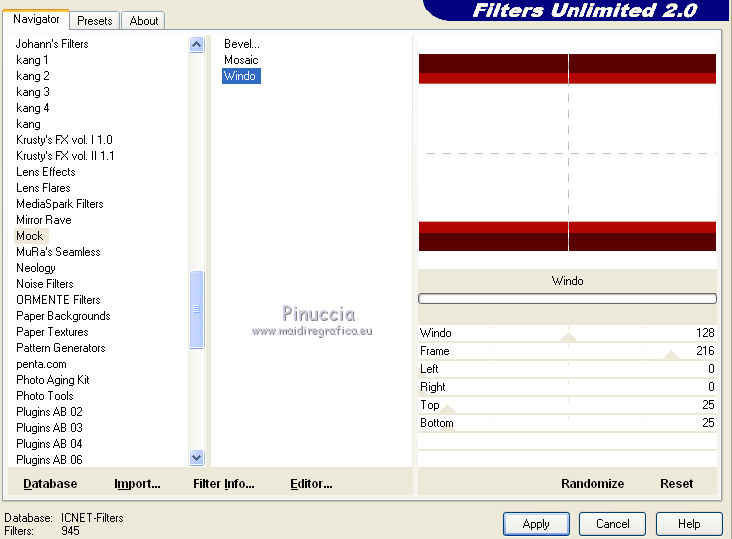
Task: Select the Mock category
Action: pos(30,236)
